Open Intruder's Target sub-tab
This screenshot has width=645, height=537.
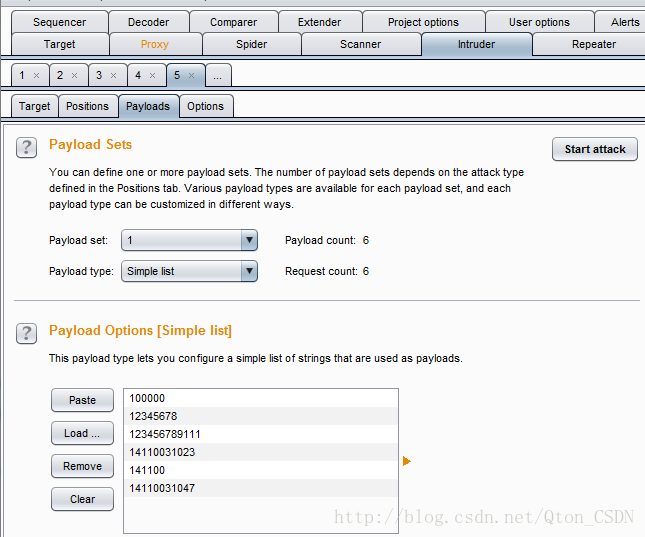35,106
